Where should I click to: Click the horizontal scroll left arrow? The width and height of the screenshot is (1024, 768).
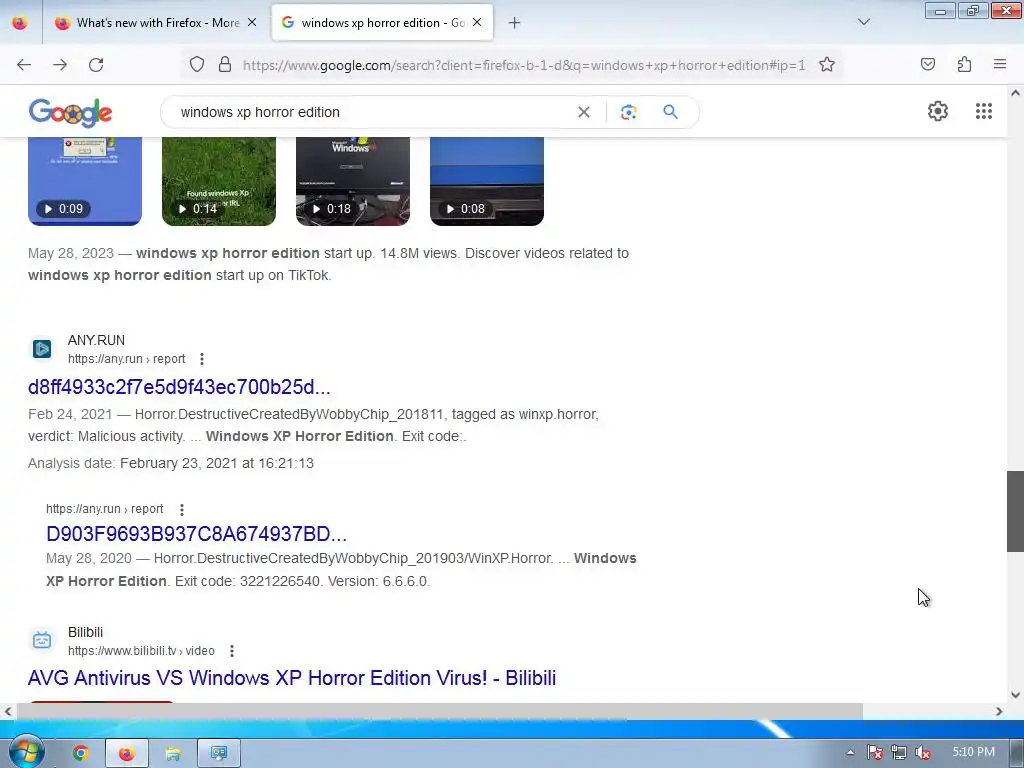8,711
